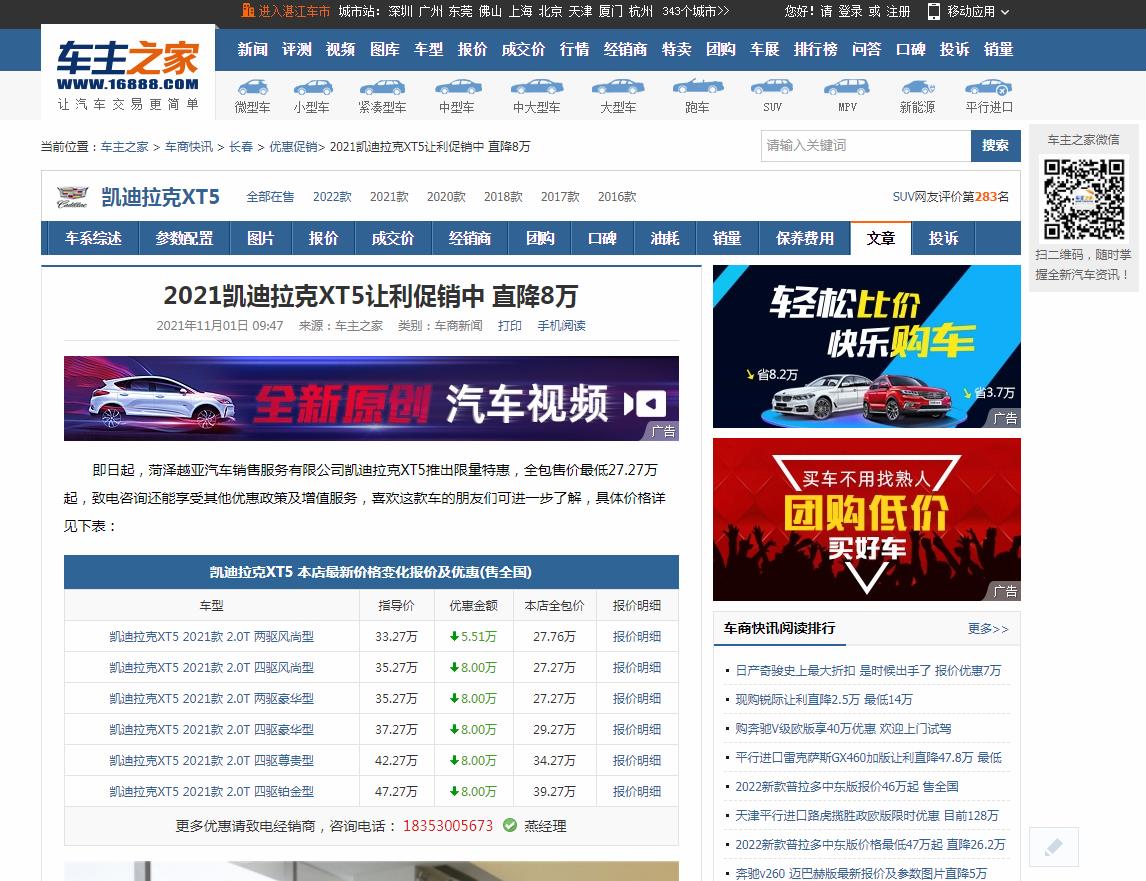Image resolution: width=1146 pixels, height=881 pixels.
Task: Choose the MPV category icon
Action: (846, 88)
